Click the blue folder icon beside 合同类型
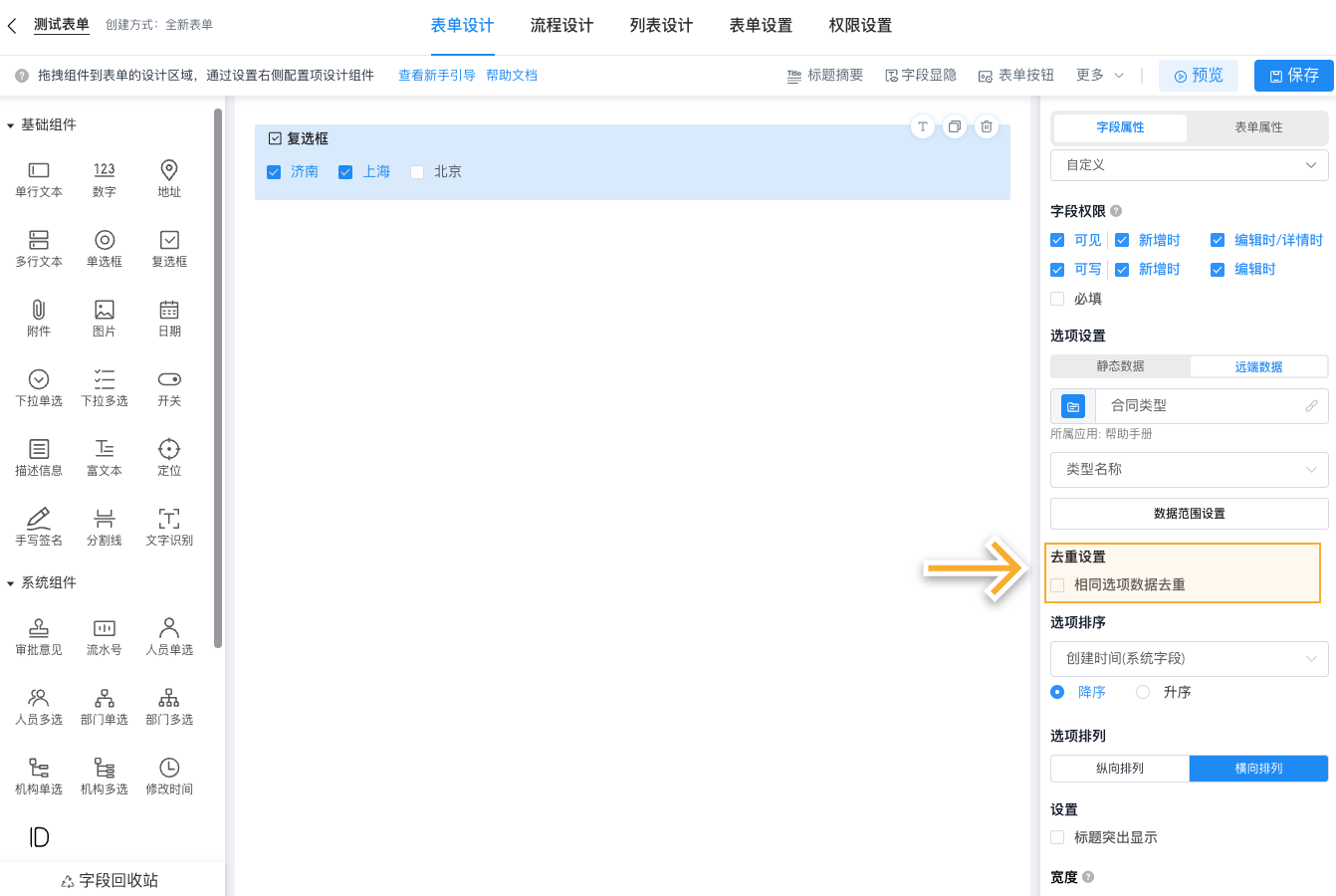 tap(1073, 406)
